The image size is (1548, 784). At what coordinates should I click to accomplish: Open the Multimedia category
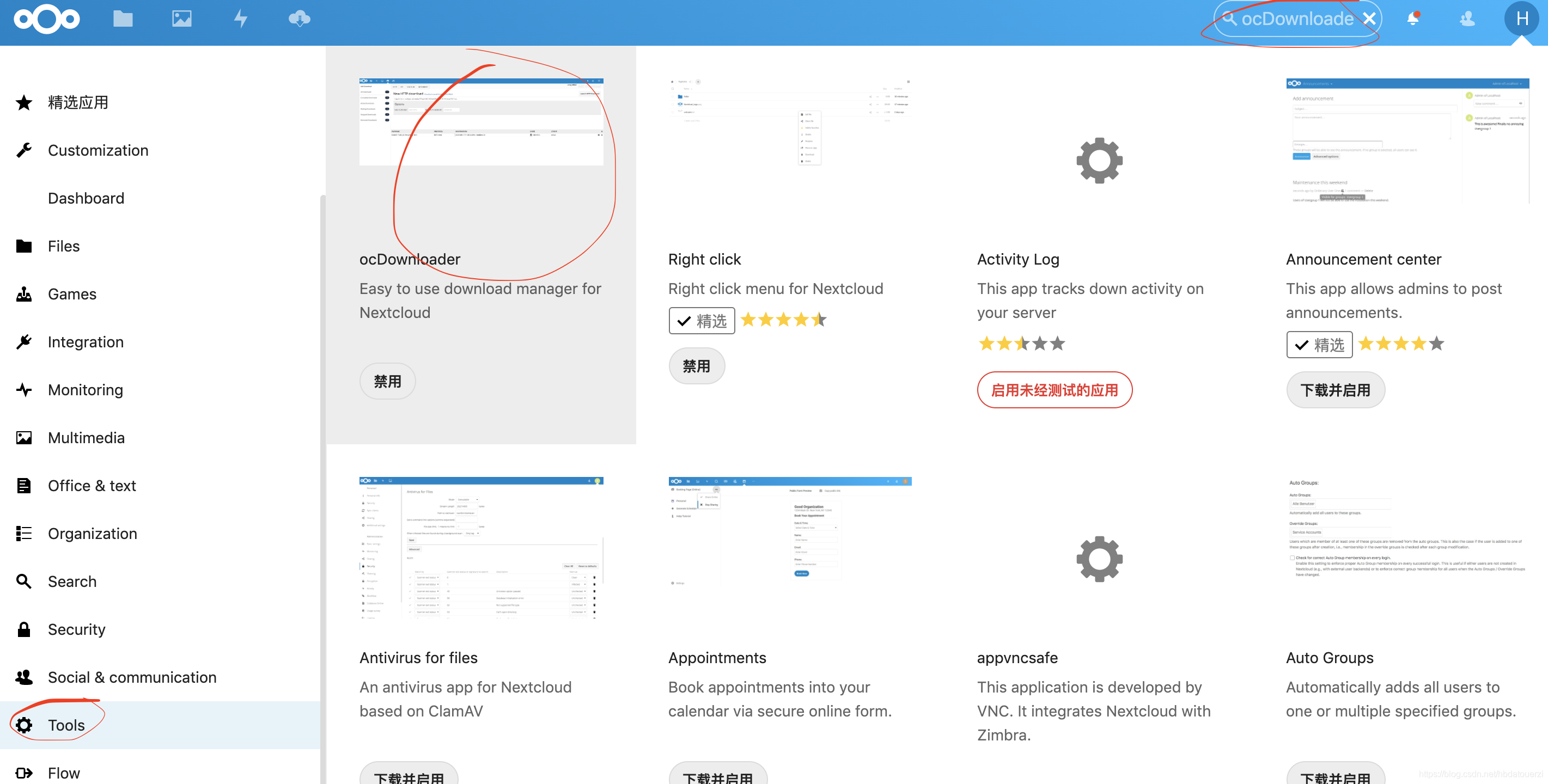[x=86, y=437]
